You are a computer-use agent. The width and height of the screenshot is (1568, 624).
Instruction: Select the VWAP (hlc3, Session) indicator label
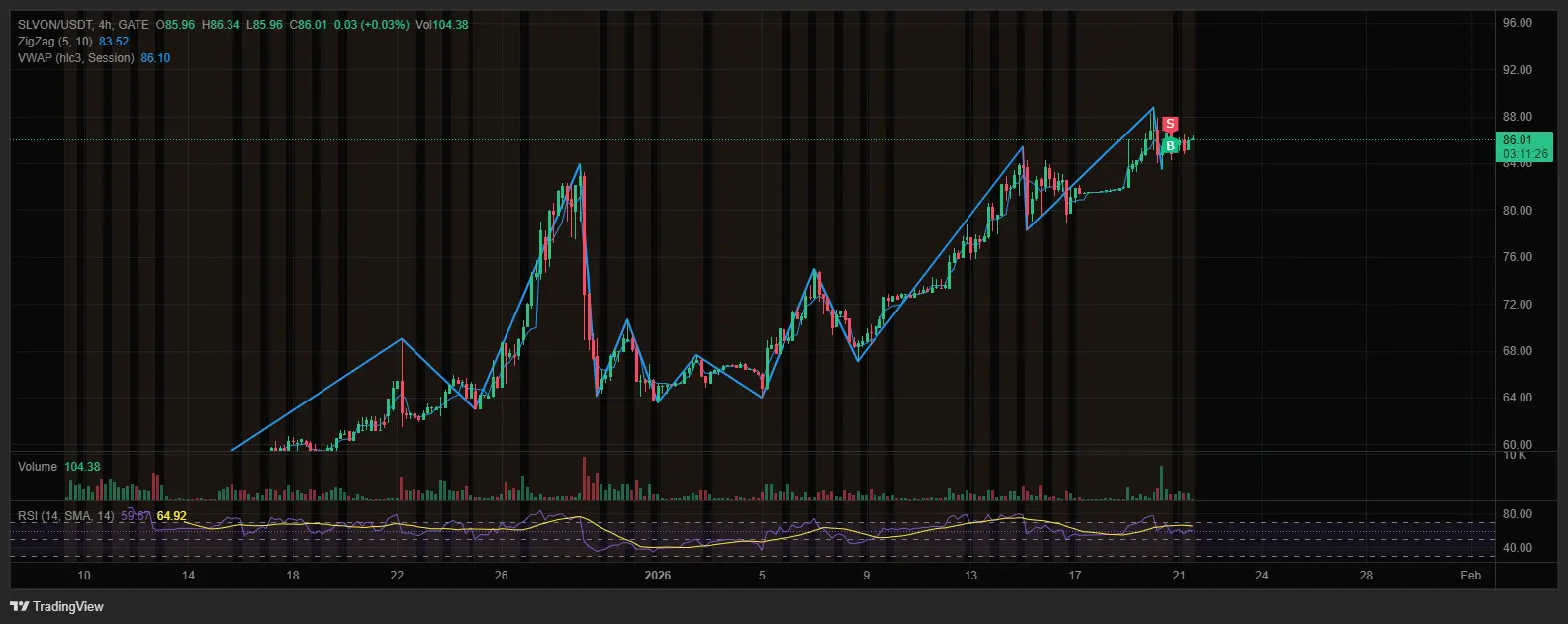pyautogui.click(x=75, y=58)
